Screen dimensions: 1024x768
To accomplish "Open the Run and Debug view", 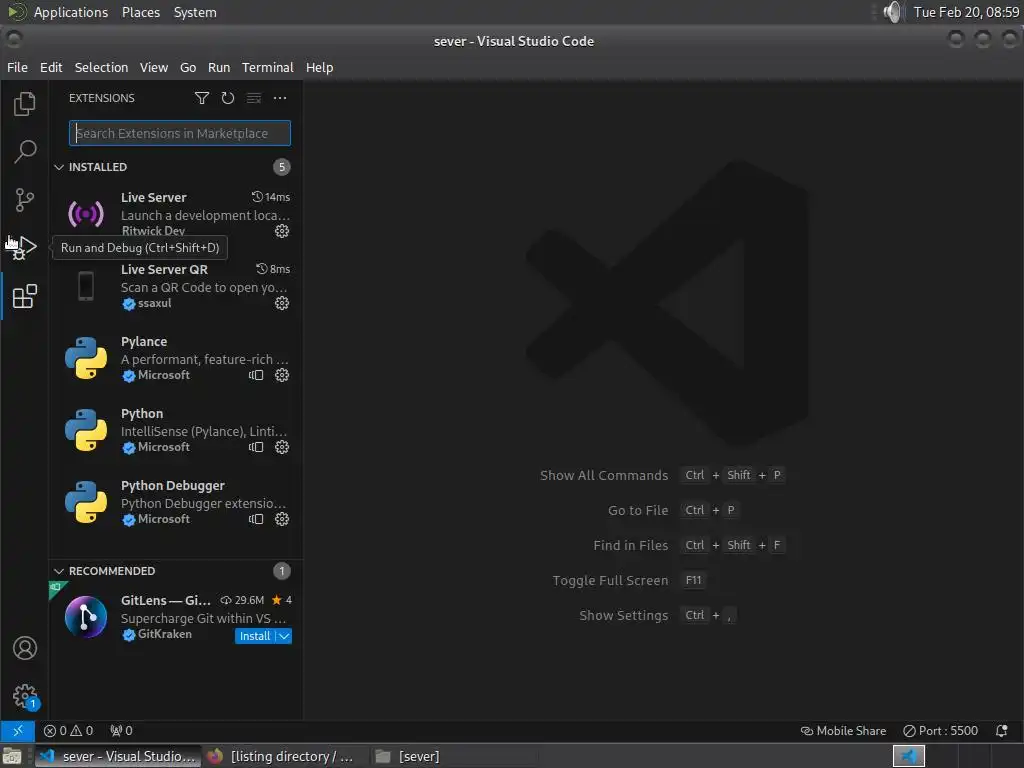I will click(24, 248).
